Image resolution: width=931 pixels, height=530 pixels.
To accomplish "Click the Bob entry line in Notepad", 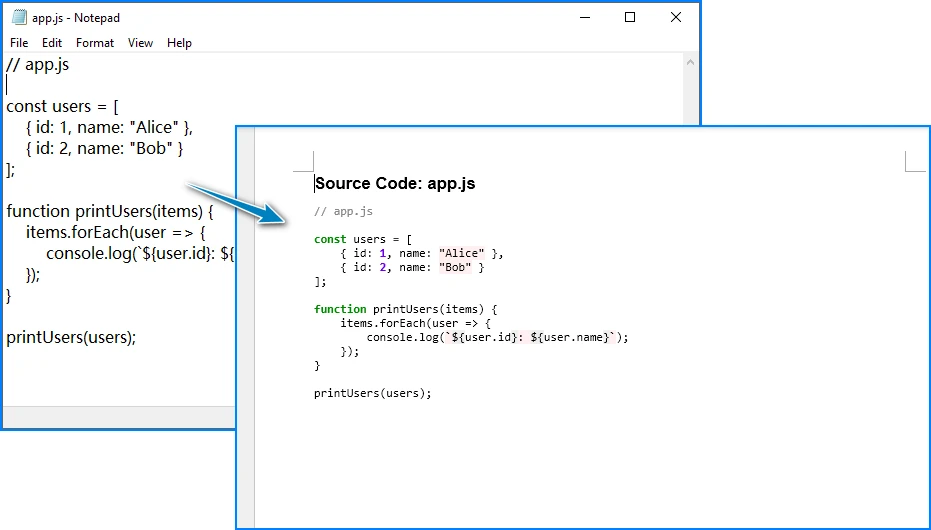I will 104,148.
